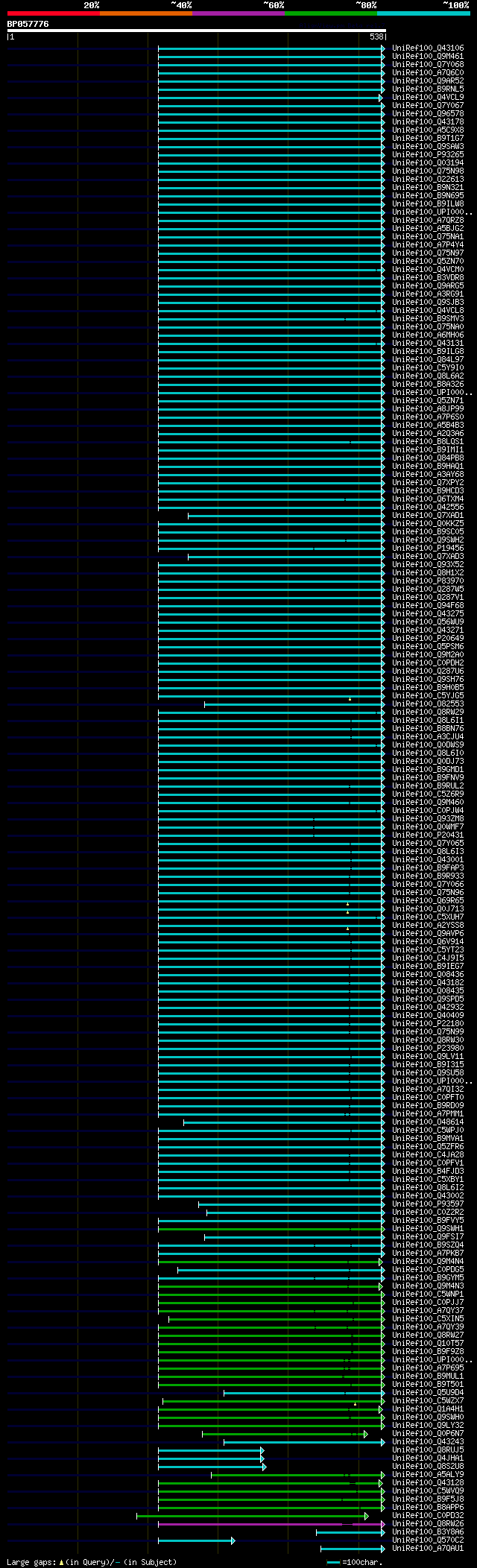This screenshot has width=477, height=1568.
Task: Select the UniRef100_C5WZX7 label
Action: (428, 1401)
